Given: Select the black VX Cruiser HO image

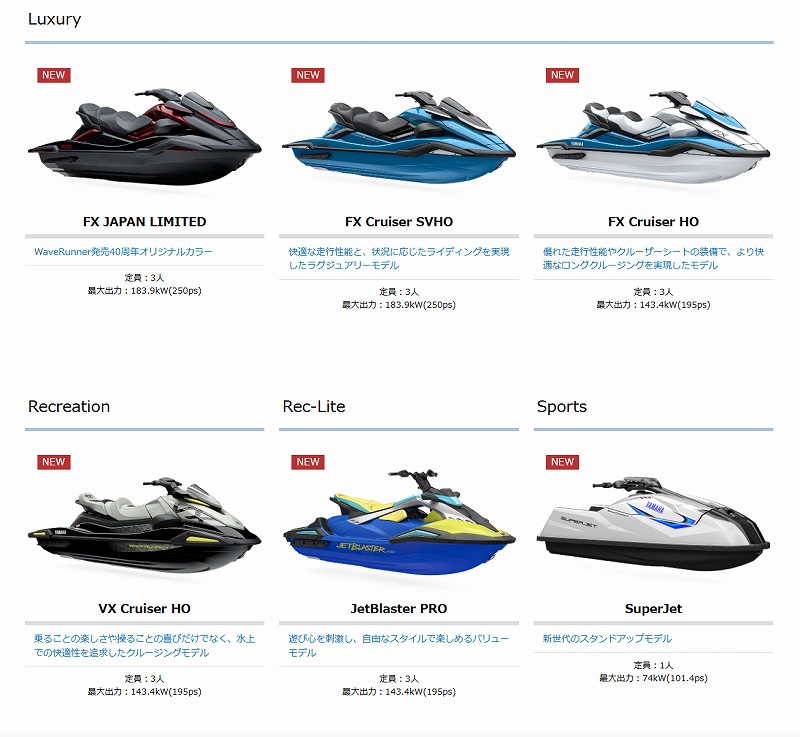Looking at the screenshot, I should pyautogui.click(x=144, y=525).
